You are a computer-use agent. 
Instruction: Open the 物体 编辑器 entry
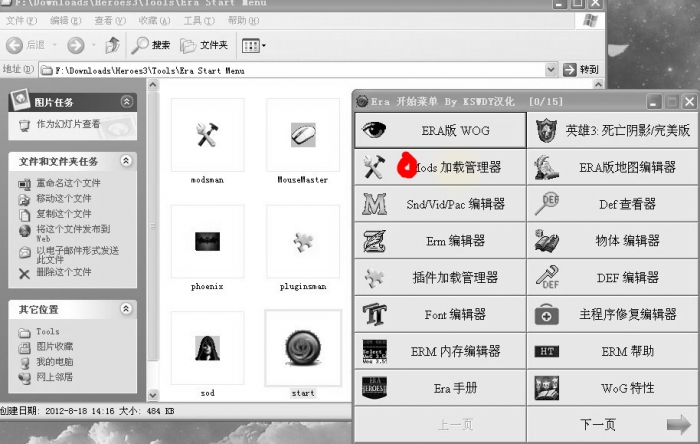(x=612, y=241)
